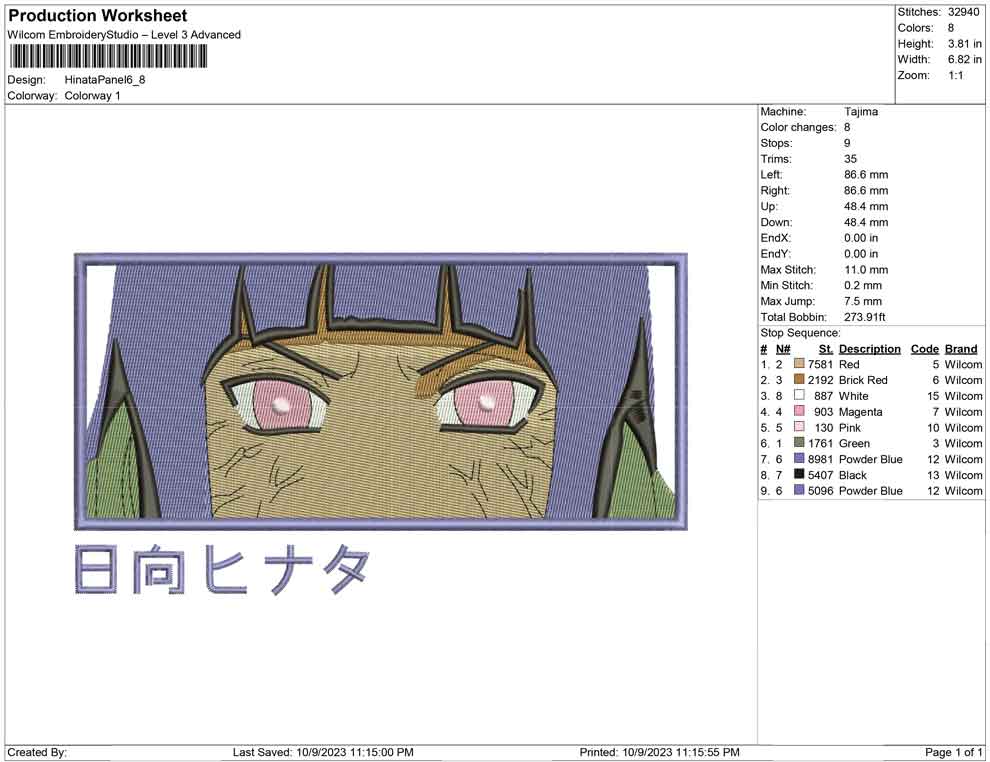Click the 'Pink' description text

(850, 427)
